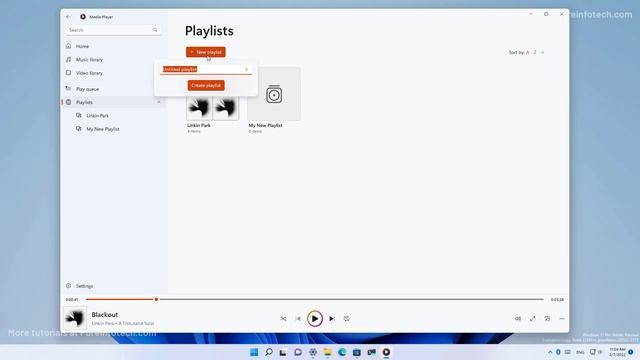Open My New Playlist card thumbnail
The width and height of the screenshot is (640, 360).
tap(274, 94)
